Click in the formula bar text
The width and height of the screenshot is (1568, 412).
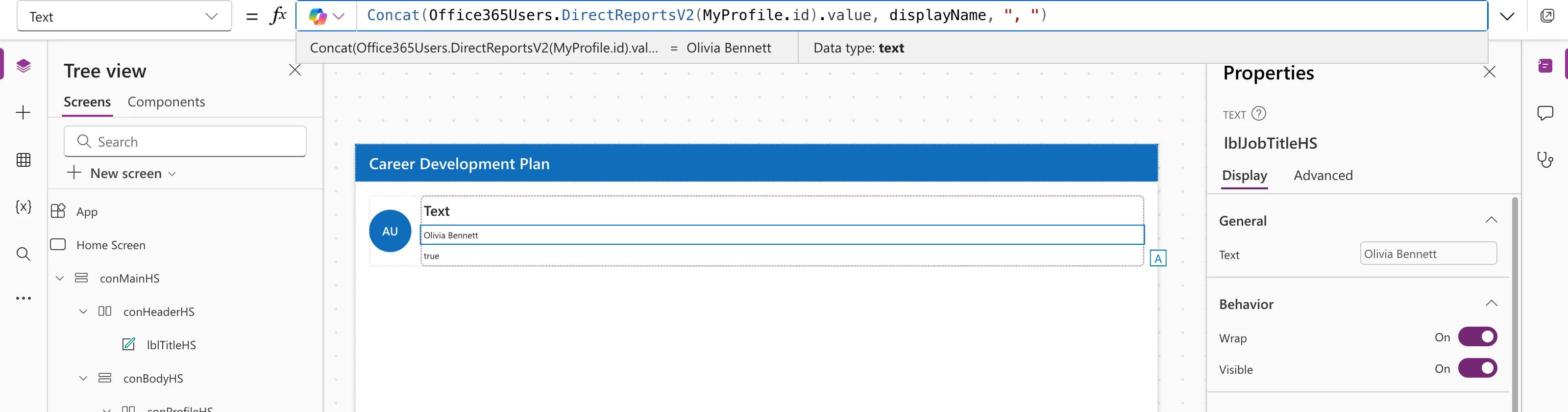tap(706, 15)
